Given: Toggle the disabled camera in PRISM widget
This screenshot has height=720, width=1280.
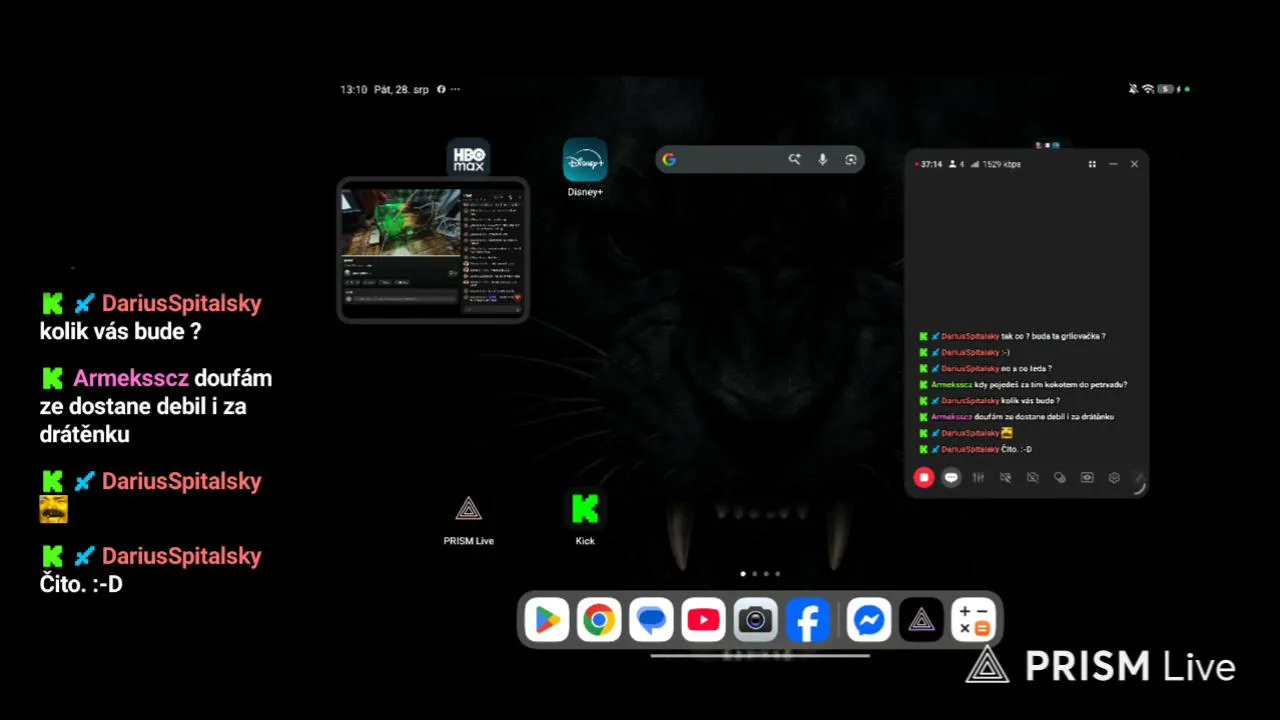Looking at the screenshot, I should 1033,478.
